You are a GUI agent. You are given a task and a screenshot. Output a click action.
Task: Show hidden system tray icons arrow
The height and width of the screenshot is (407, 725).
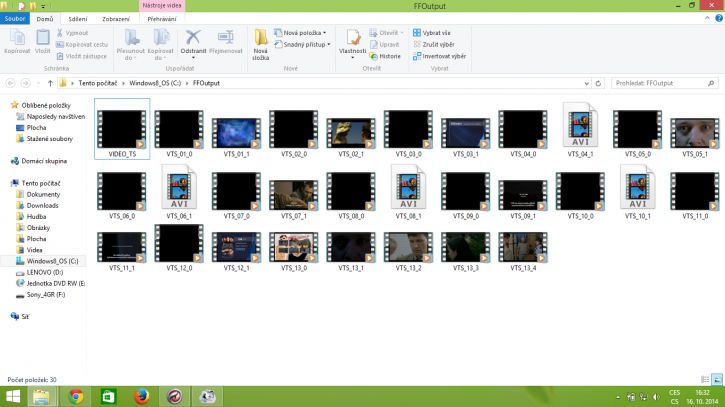coord(618,397)
